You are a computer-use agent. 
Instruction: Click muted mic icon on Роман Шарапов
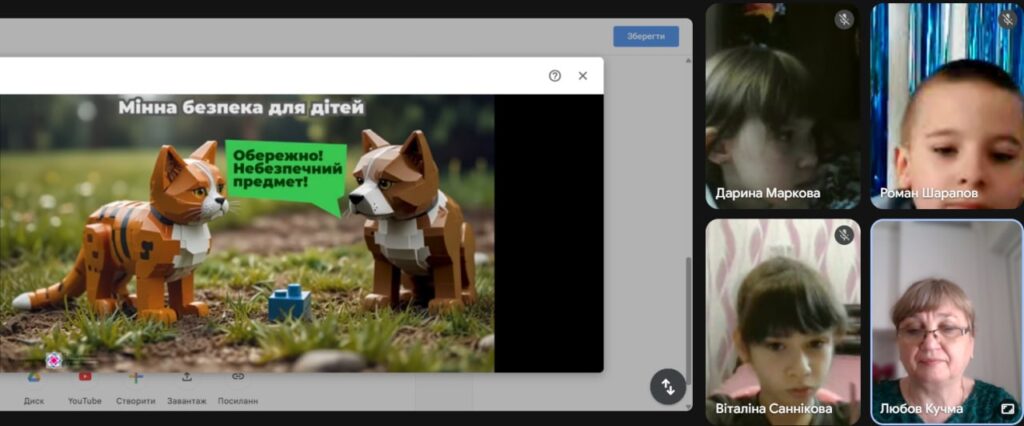point(1008,20)
